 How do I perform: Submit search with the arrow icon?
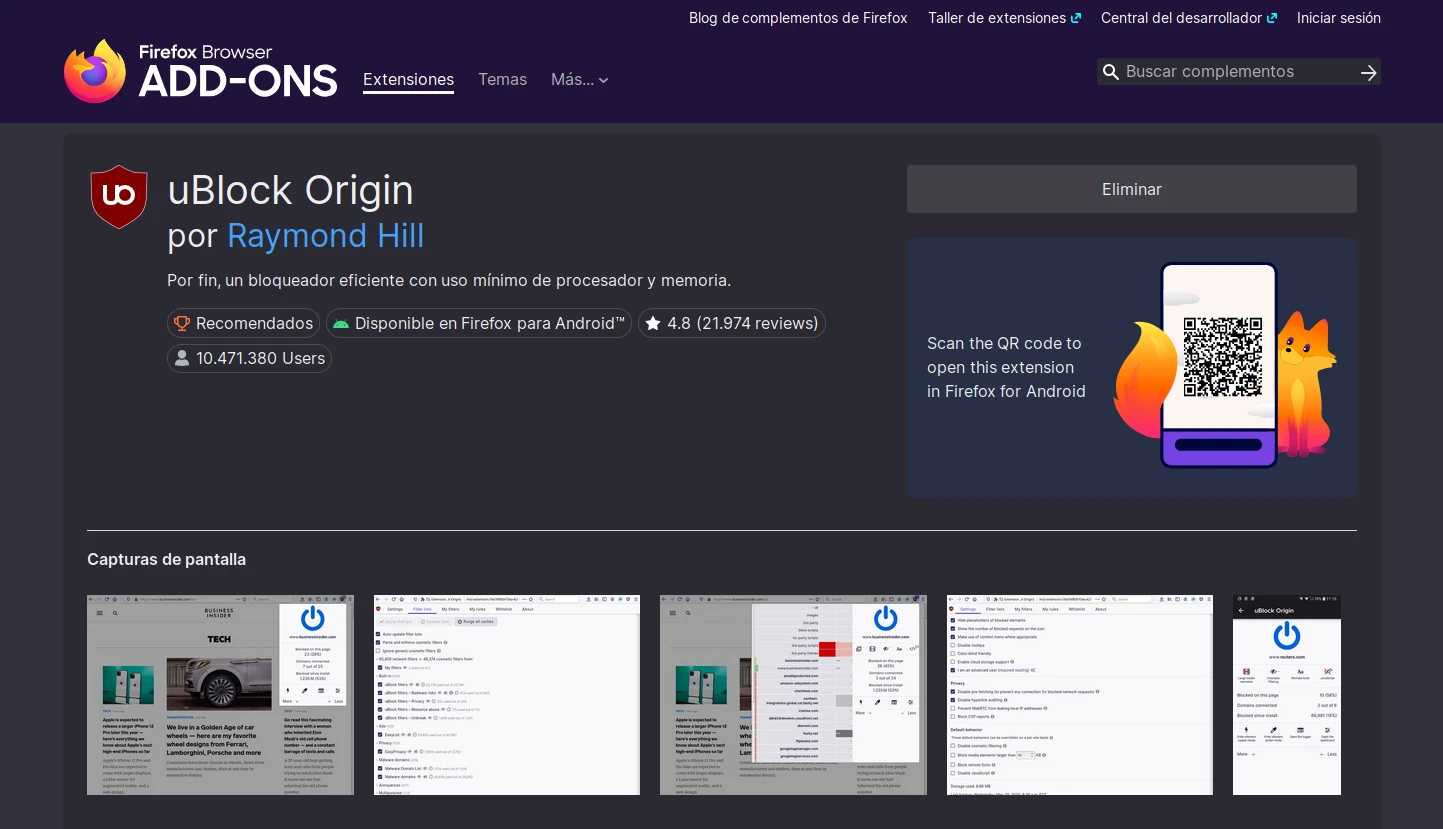click(x=1369, y=72)
